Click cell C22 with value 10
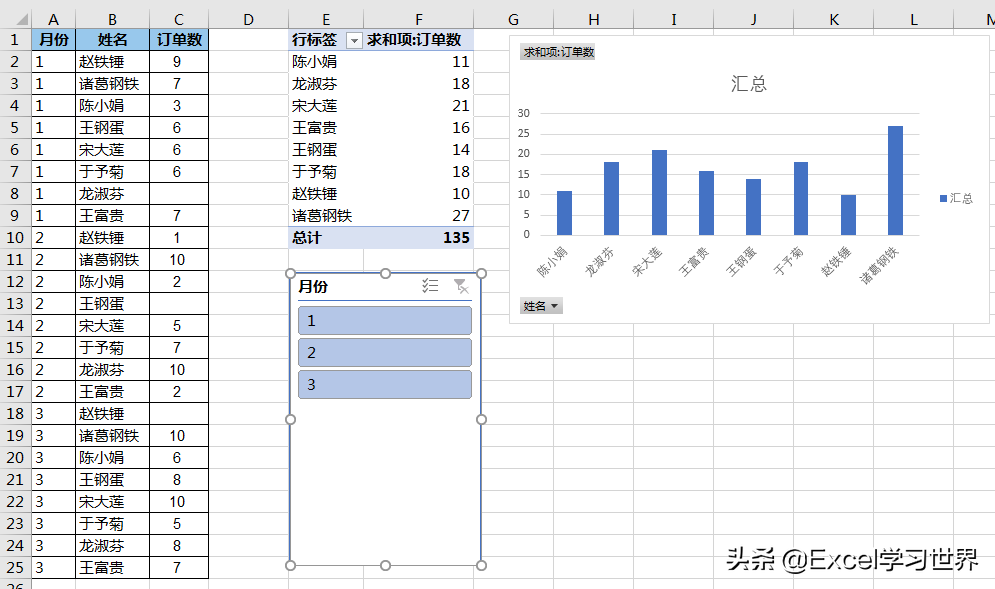Image resolution: width=995 pixels, height=589 pixels. [179, 501]
